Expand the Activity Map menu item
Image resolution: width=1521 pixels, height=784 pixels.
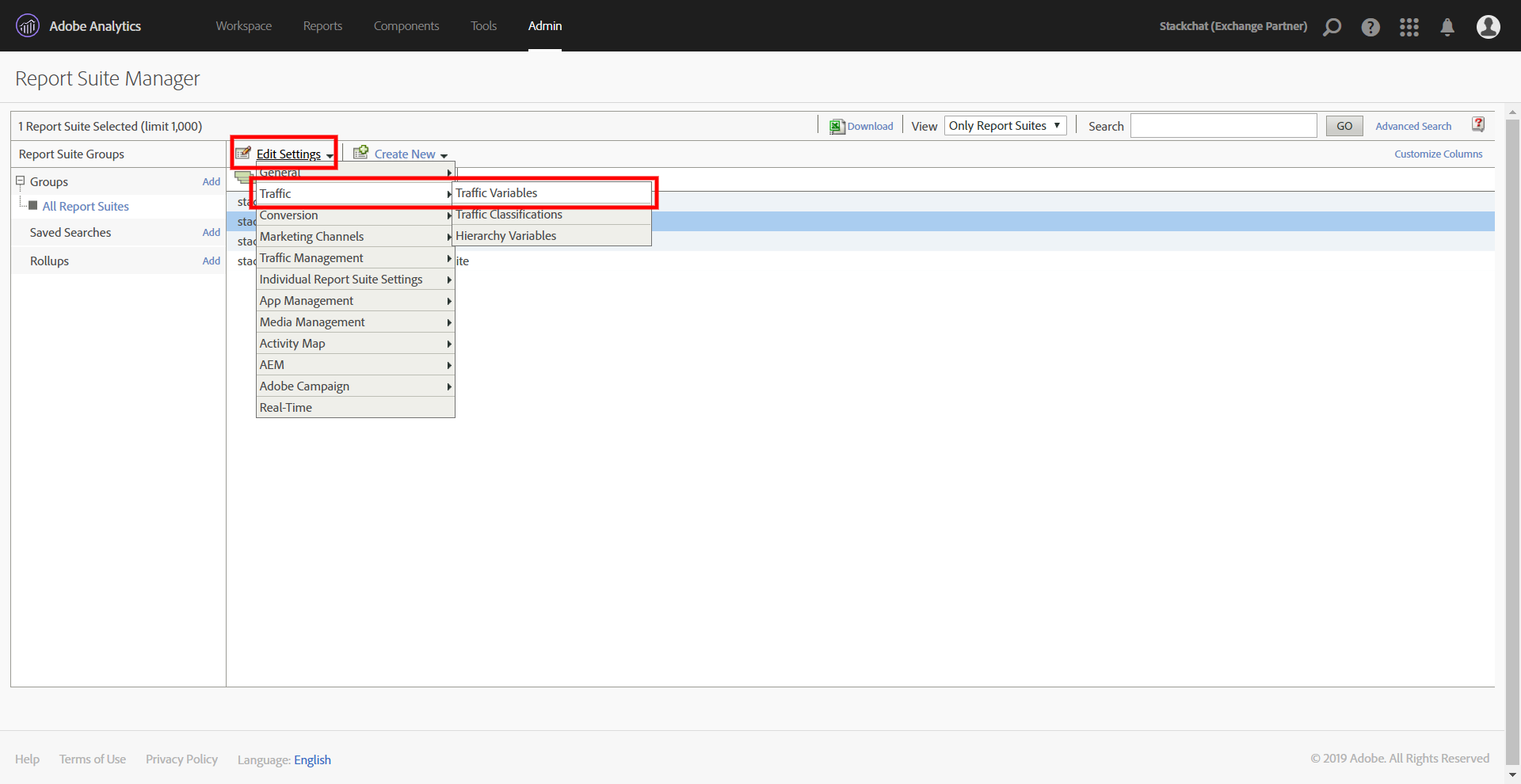click(355, 344)
